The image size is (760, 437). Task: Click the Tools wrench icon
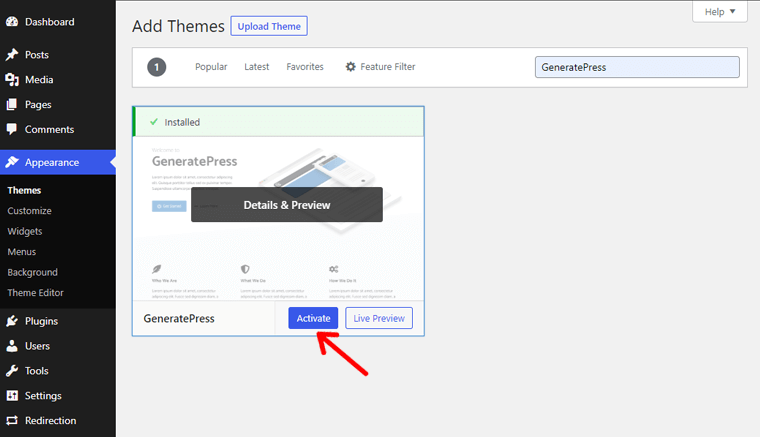click(12, 371)
